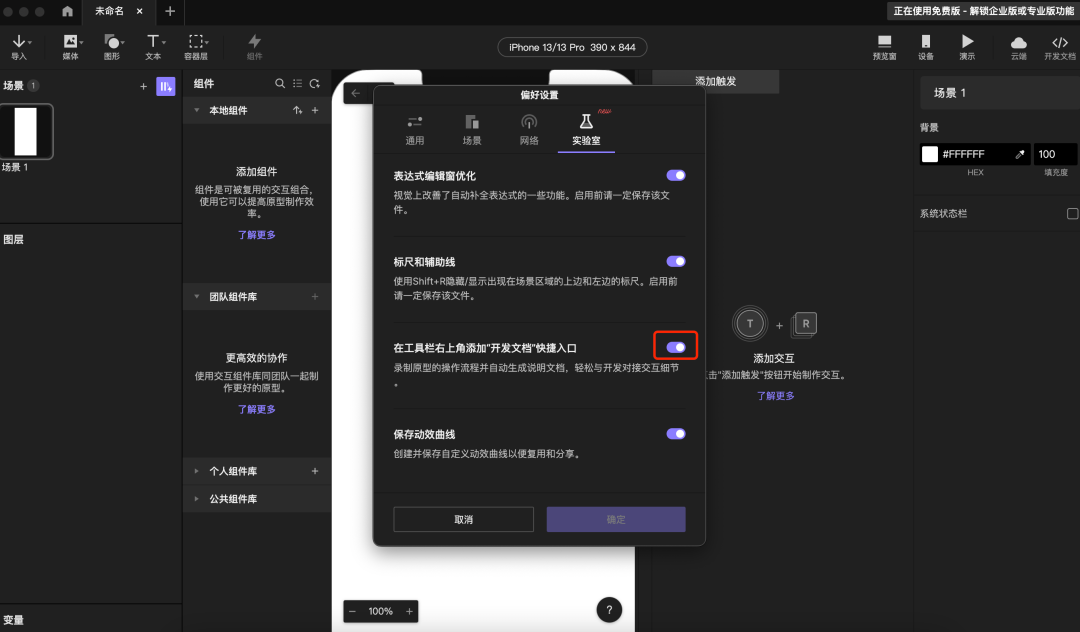Image resolution: width=1080 pixels, height=632 pixels.
Task: Disable the 表达式编辑窗优化 toggle
Action: tap(676, 175)
